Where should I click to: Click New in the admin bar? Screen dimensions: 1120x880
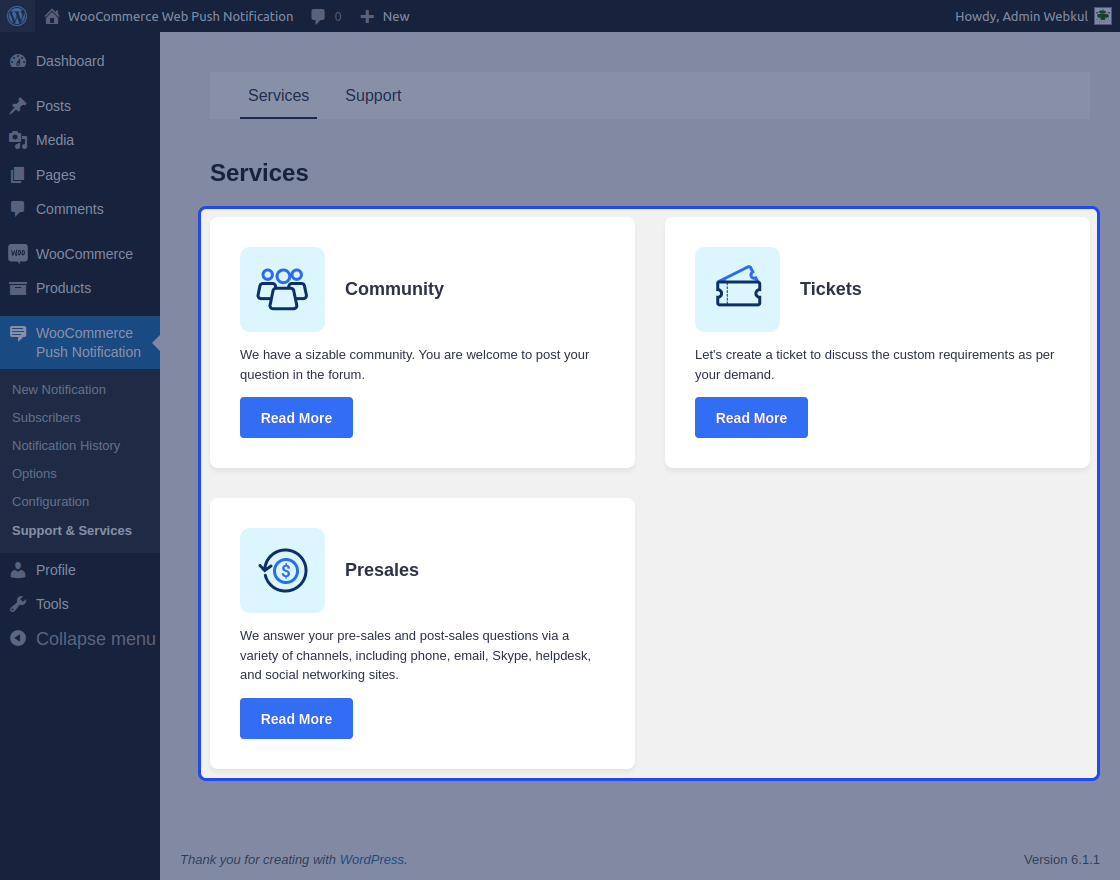[x=396, y=16]
